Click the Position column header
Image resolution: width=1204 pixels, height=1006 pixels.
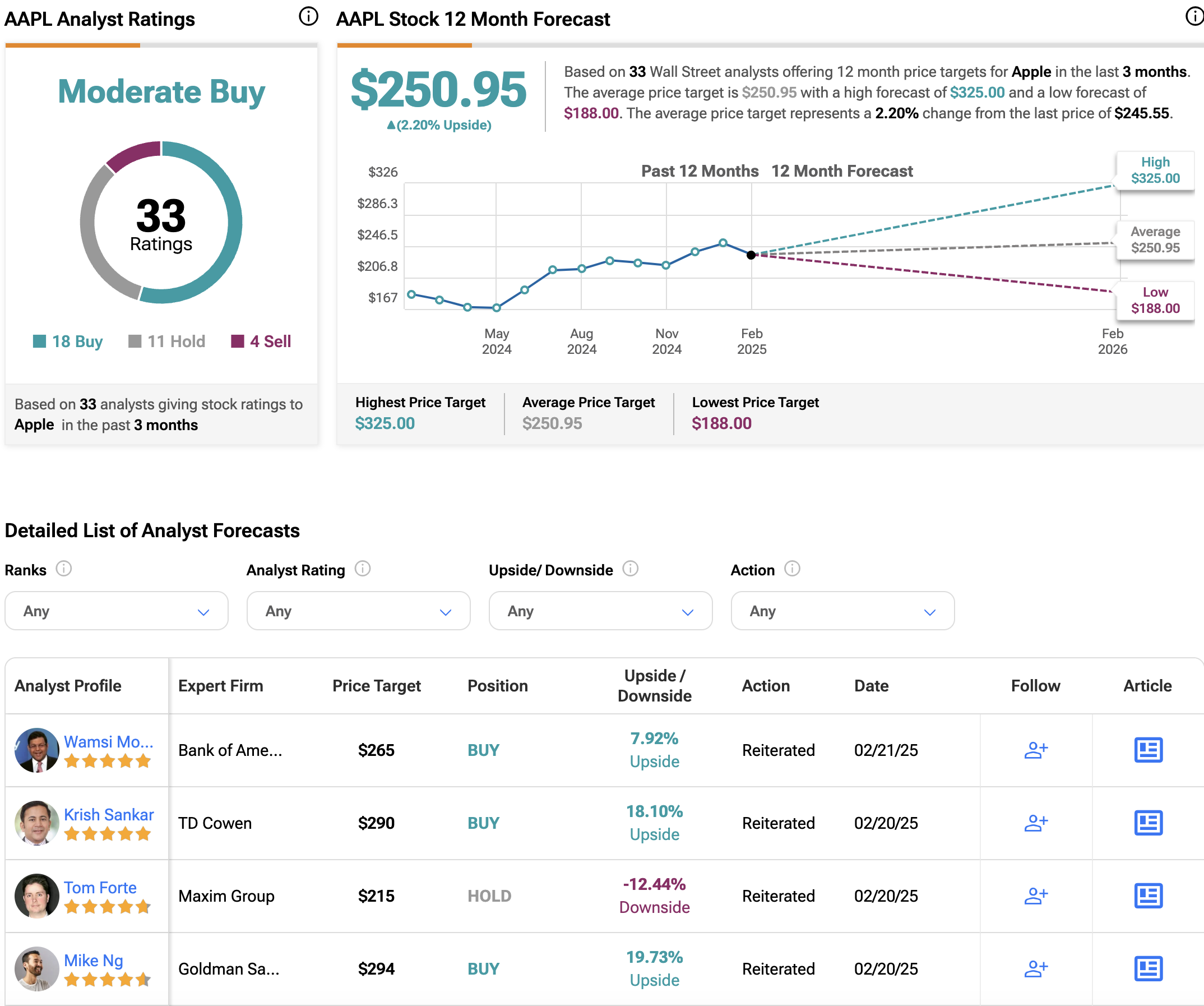[x=497, y=685]
